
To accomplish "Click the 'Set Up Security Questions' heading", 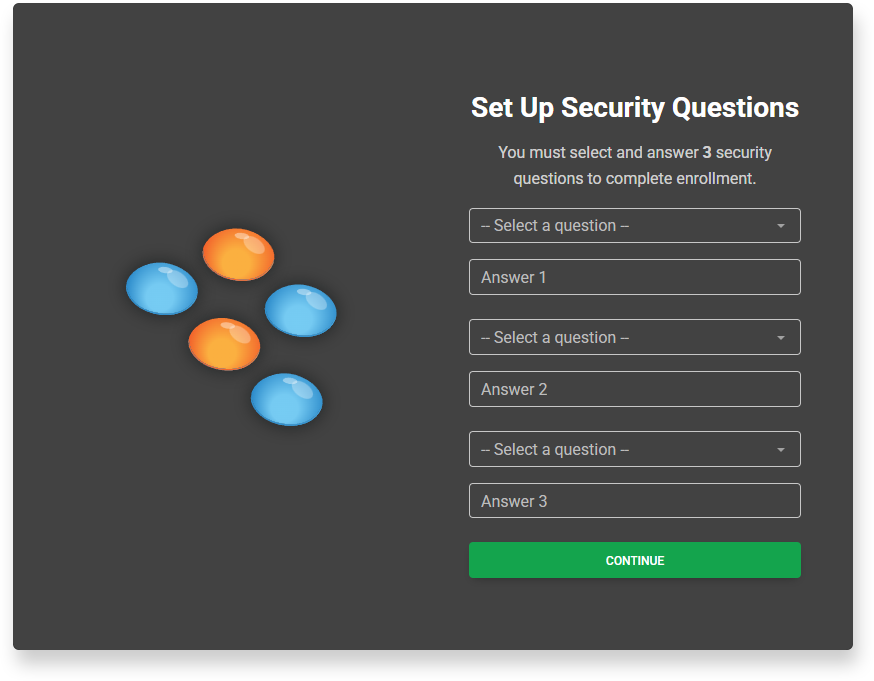I will point(634,108).
